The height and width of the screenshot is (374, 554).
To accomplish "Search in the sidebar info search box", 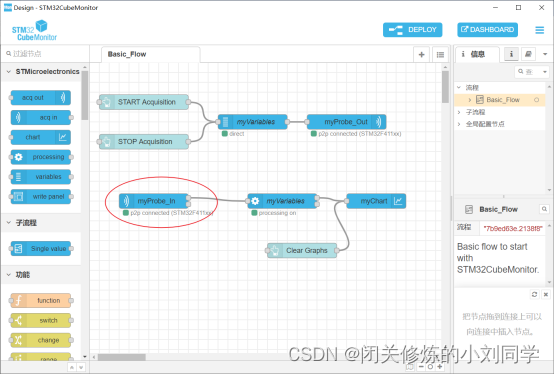I will coord(528,72).
